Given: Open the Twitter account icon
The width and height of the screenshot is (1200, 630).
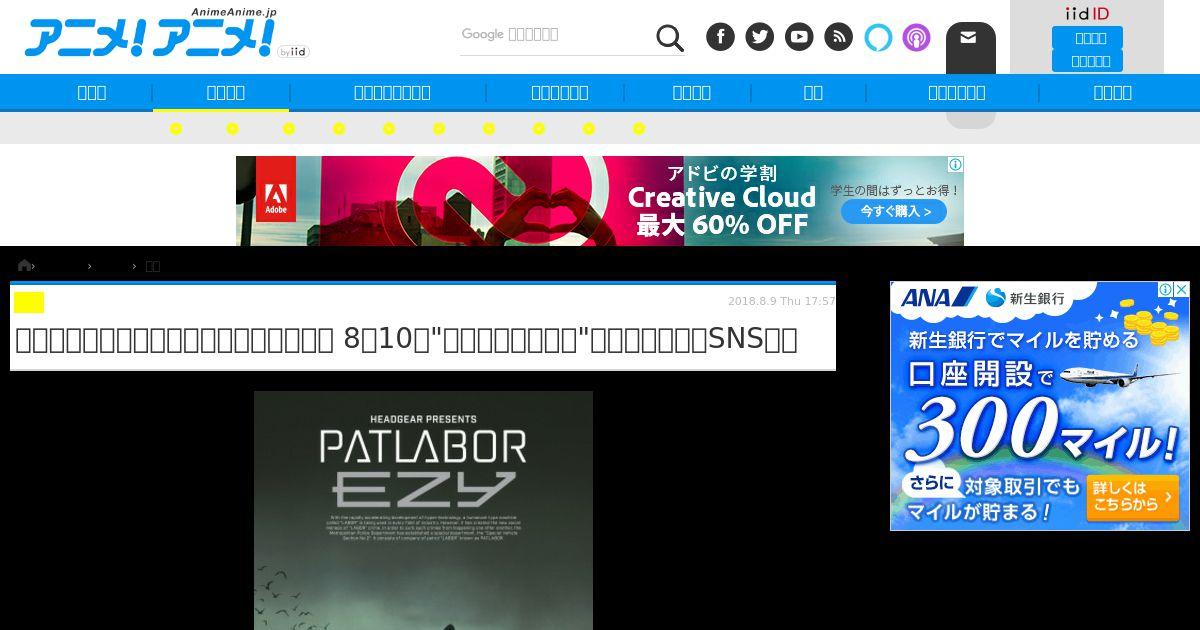Looking at the screenshot, I should tap(759, 37).
